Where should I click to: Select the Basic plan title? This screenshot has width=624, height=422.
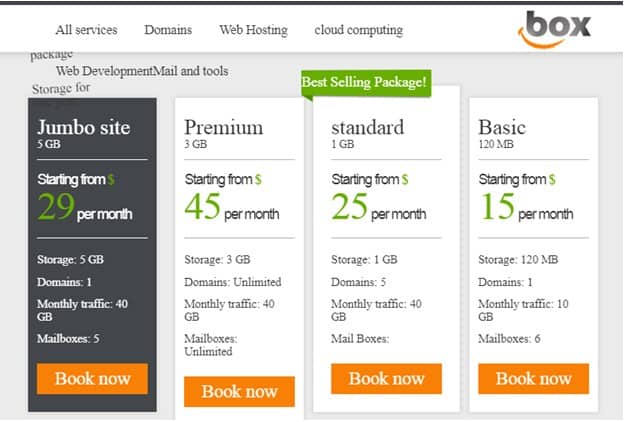pyautogui.click(x=502, y=127)
